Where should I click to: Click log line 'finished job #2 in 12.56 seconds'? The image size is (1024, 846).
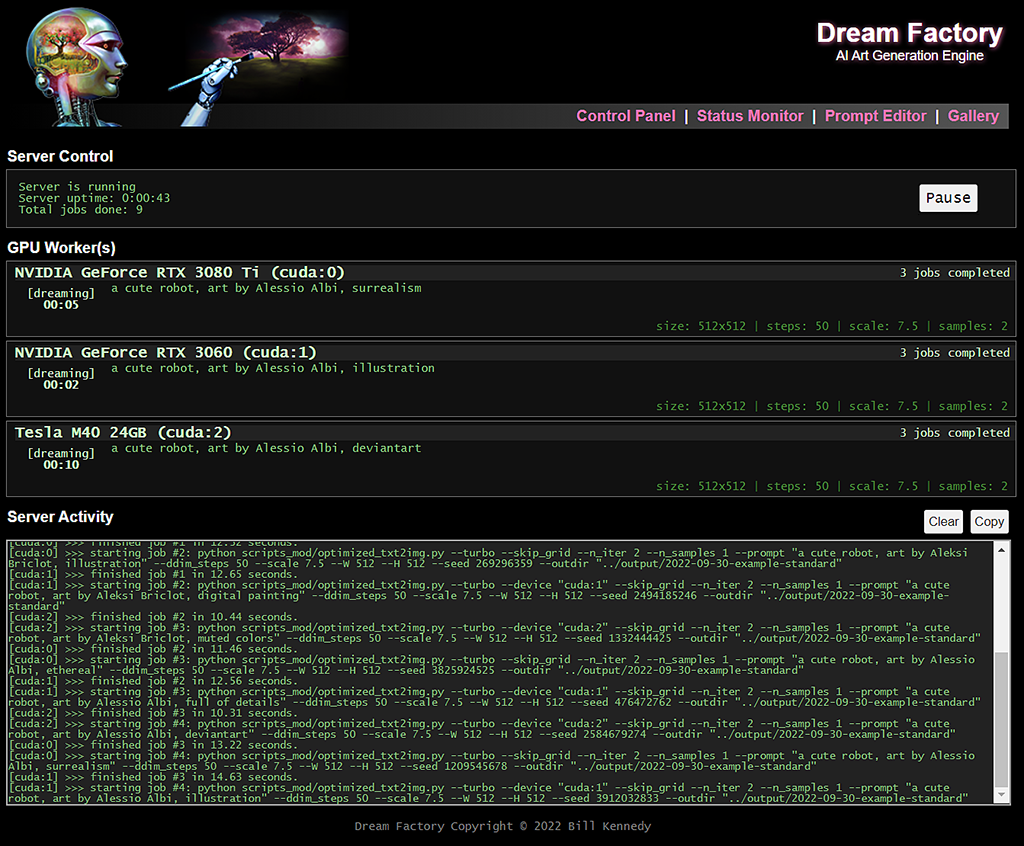(153, 681)
